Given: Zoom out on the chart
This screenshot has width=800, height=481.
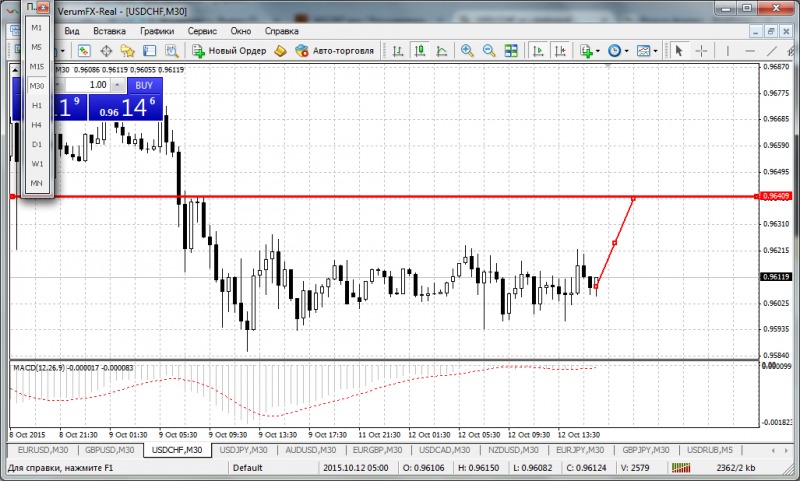Looking at the screenshot, I should 489,50.
